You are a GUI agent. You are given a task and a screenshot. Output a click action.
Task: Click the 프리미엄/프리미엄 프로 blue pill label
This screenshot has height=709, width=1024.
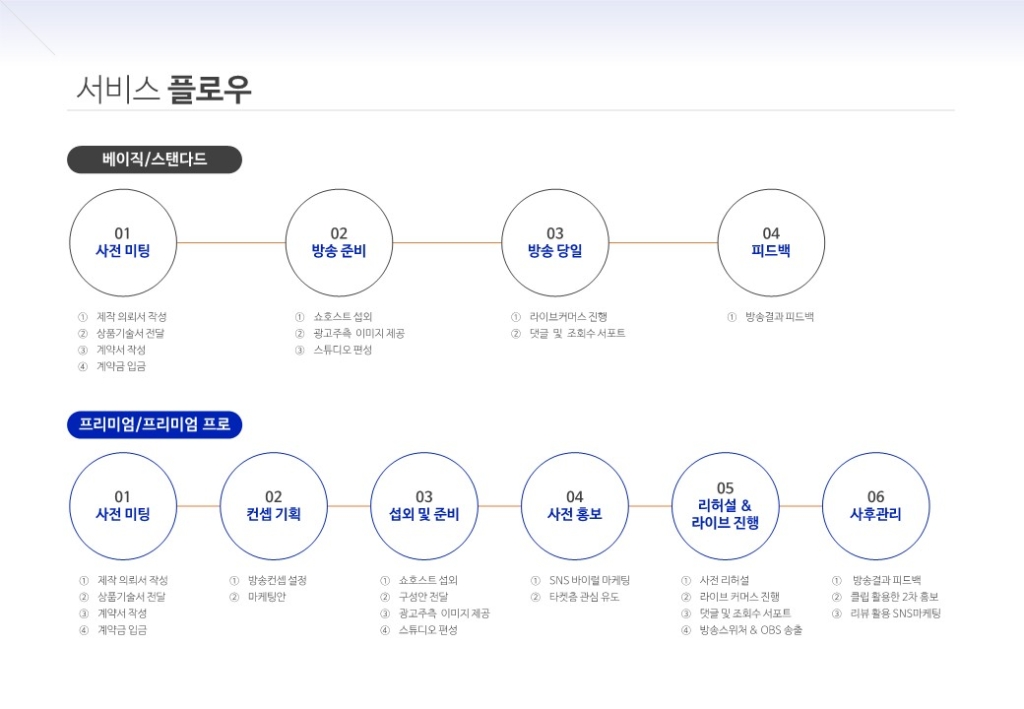155,424
